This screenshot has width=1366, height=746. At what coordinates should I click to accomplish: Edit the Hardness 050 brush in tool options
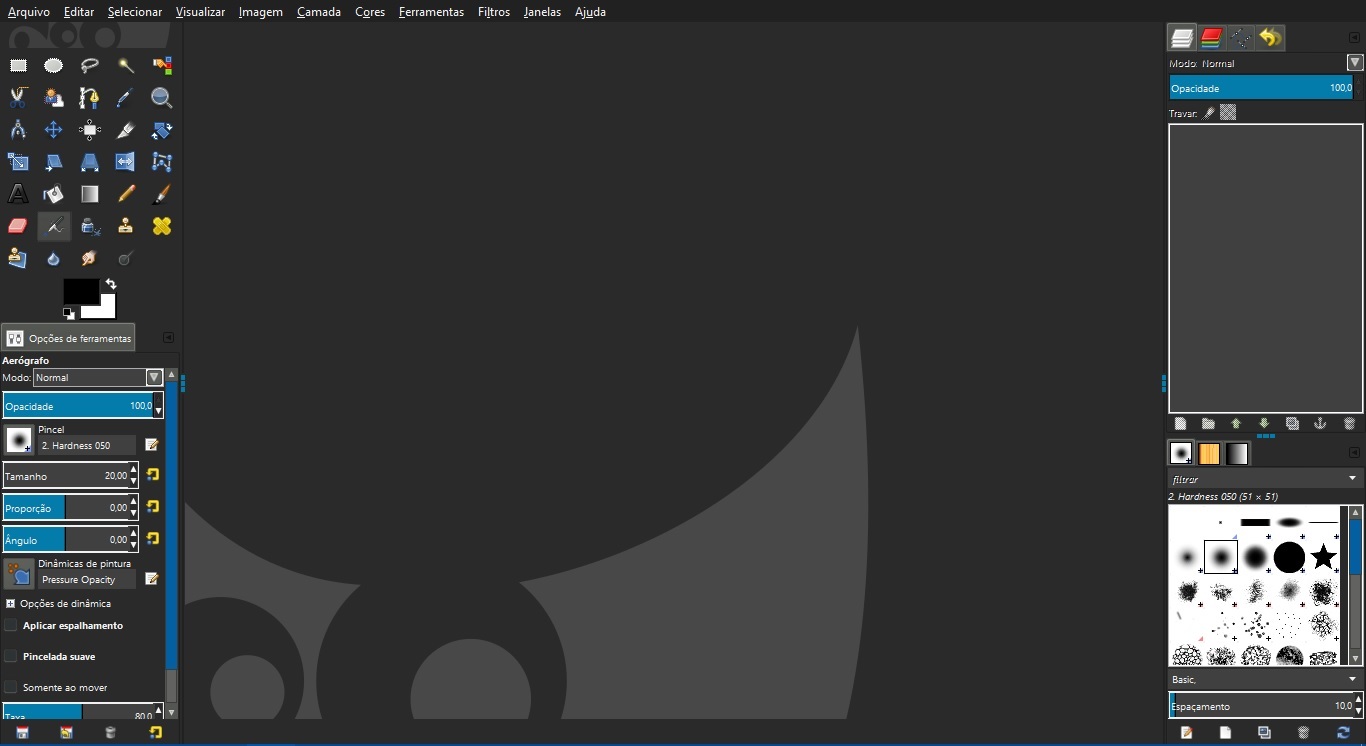coord(152,444)
